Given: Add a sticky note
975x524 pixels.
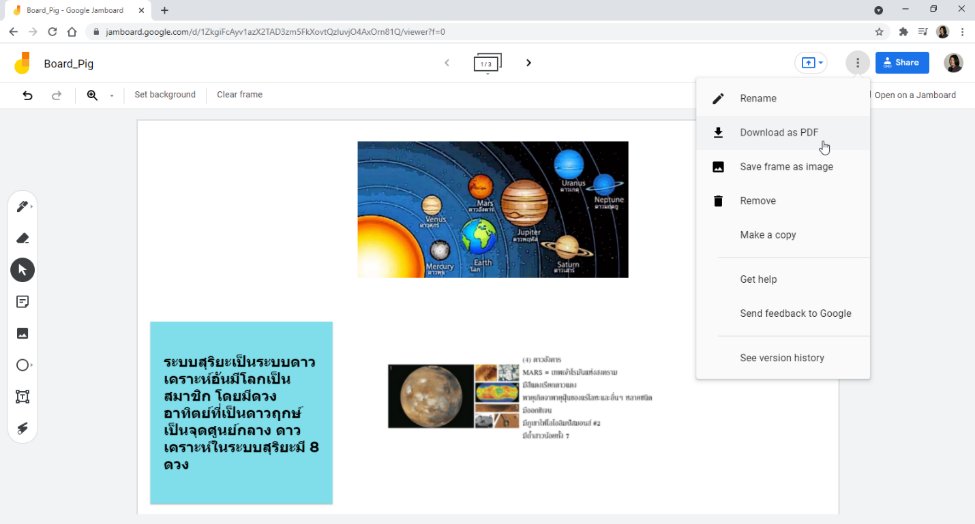Looking at the screenshot, I should 22,301.
